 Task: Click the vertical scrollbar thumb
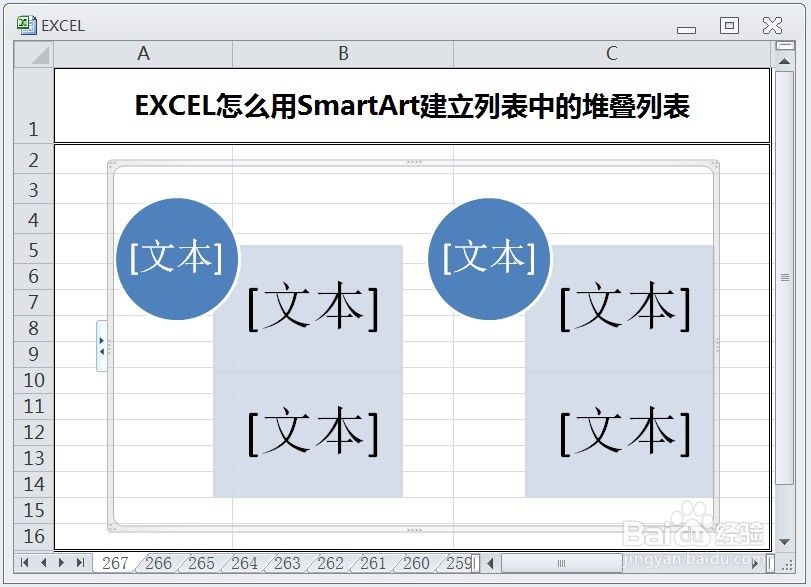[x=785, y=278]
